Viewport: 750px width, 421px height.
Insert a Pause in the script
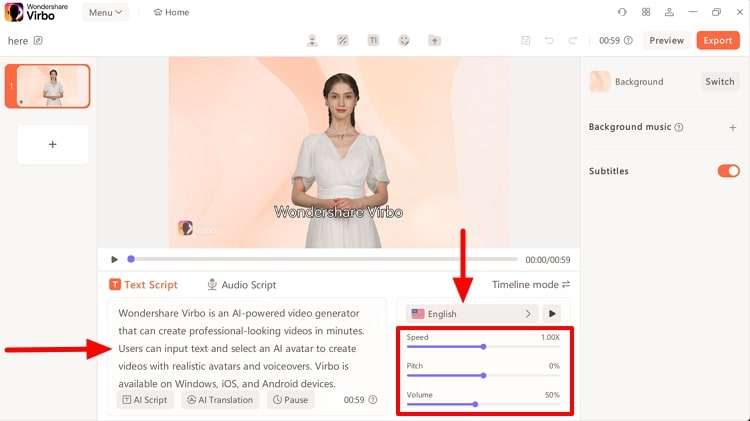pyautogui.click(x=290, y=400)
